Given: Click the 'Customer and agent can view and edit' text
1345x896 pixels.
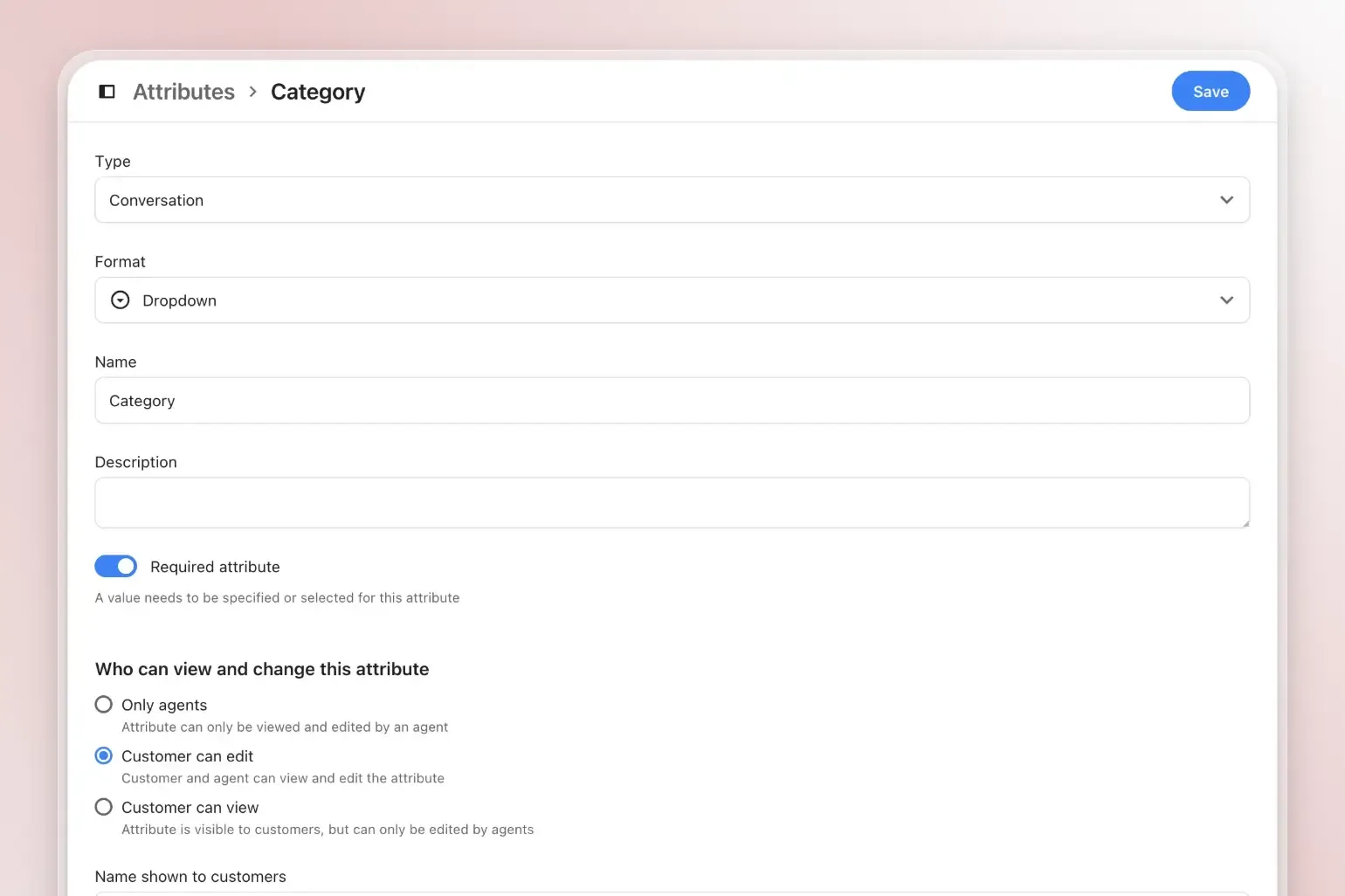Looking at the screenshot, I should (x=283, y=779).
